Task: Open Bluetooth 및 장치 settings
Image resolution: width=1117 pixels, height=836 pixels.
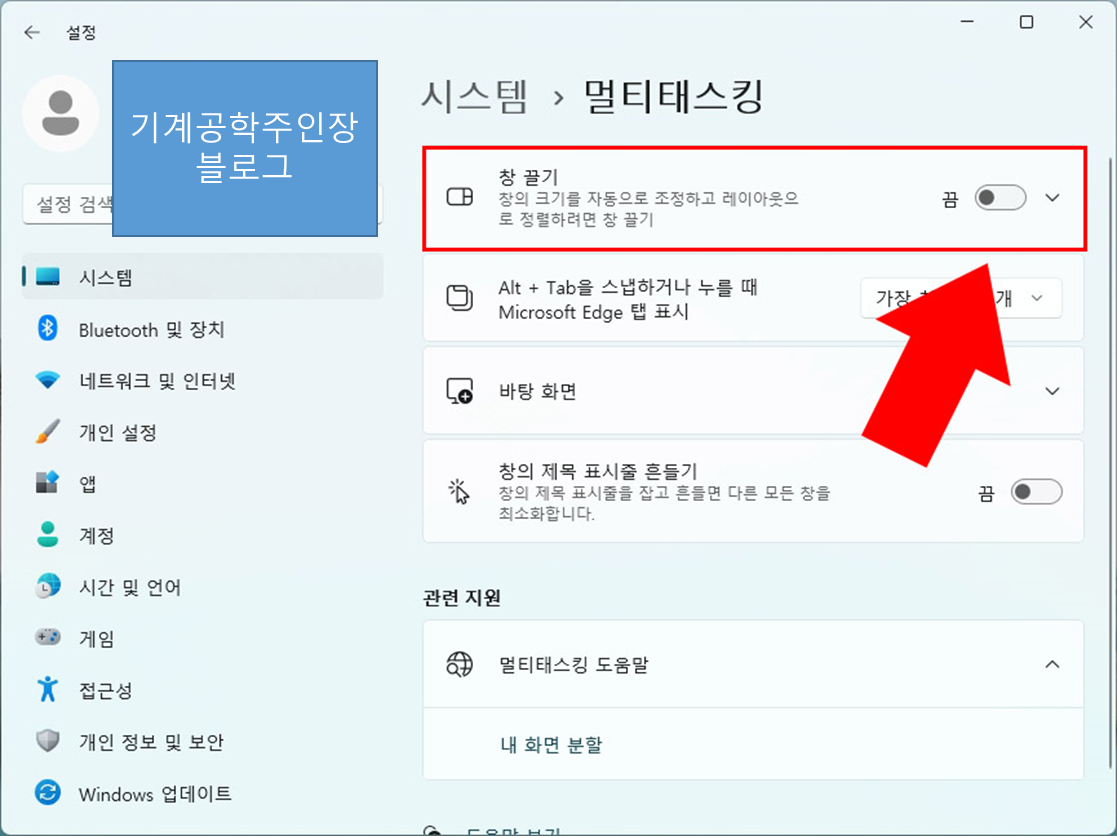Action: point(203,328)
